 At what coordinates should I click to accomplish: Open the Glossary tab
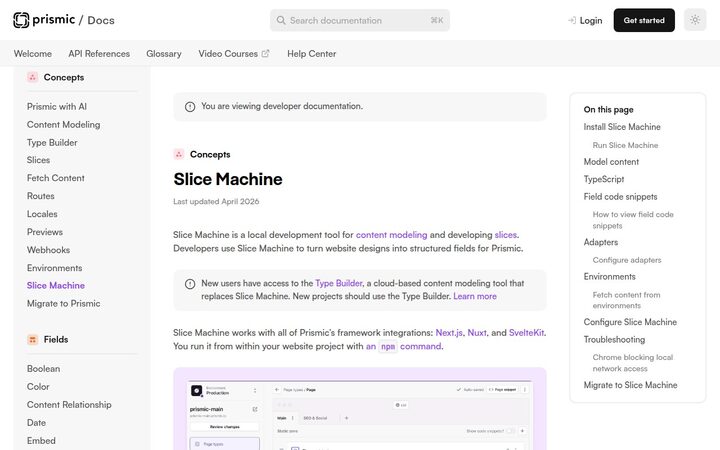164,54
